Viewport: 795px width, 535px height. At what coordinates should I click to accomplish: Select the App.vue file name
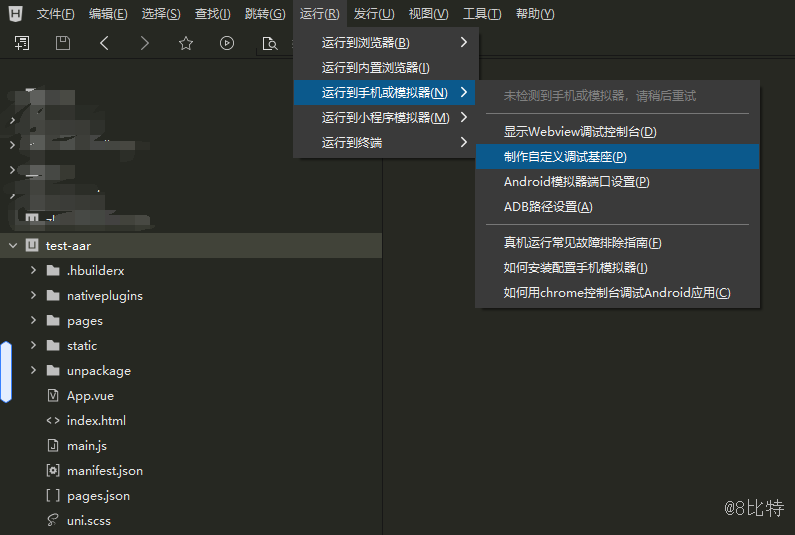coord(90,396)
